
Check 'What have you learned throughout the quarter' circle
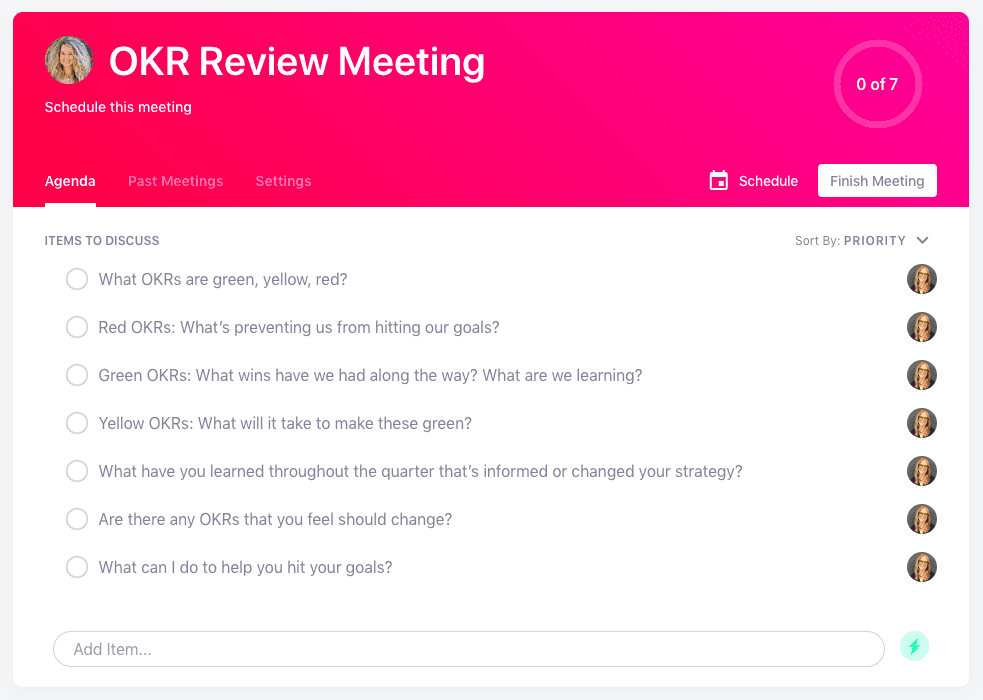(x=77, y=471)
